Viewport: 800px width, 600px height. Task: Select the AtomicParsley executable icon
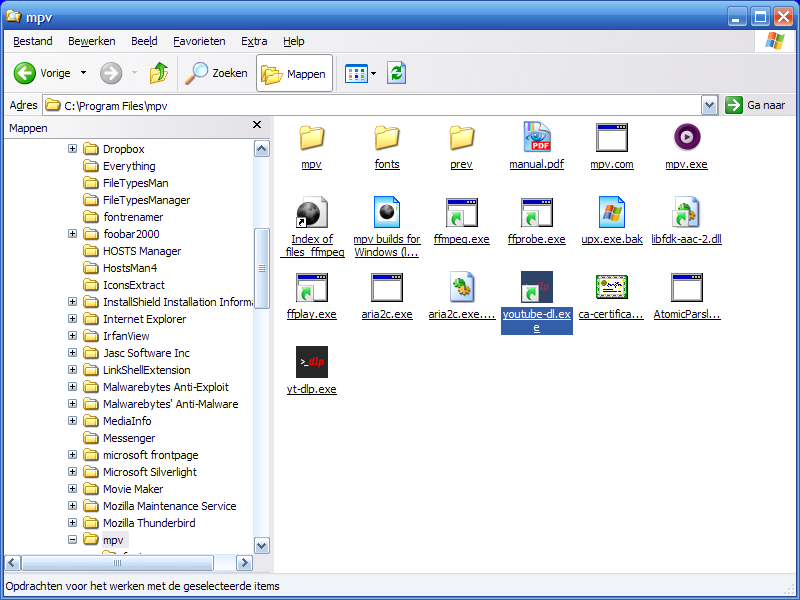(687, 287)
